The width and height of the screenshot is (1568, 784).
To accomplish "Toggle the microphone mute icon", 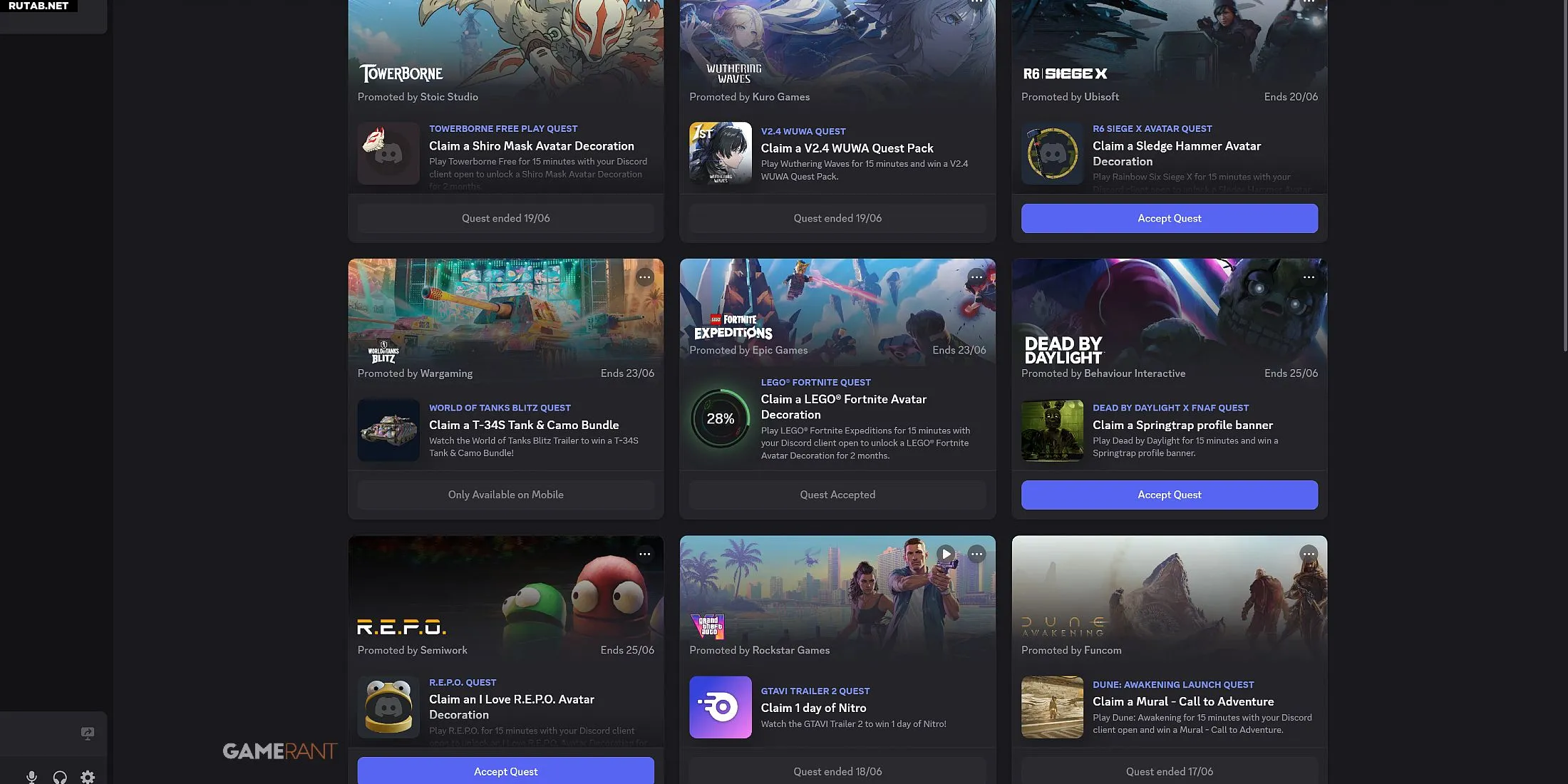I will (x=31, y=777).
